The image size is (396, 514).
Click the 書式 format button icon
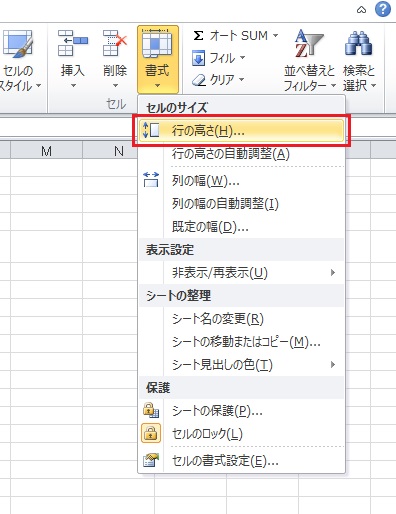click(x=157, y=43)
